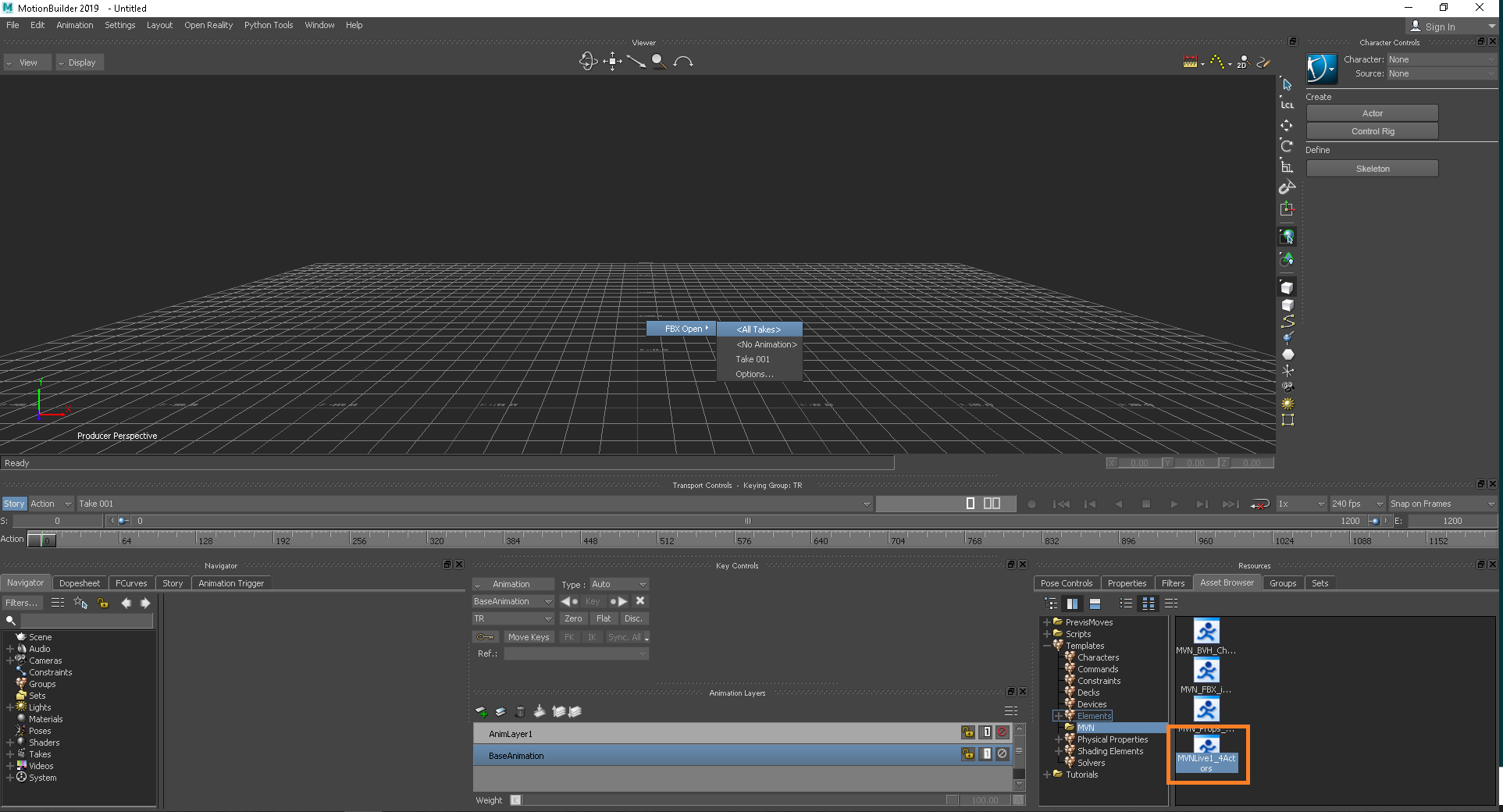Click the Play button in transport controls

click(1174, 504)
